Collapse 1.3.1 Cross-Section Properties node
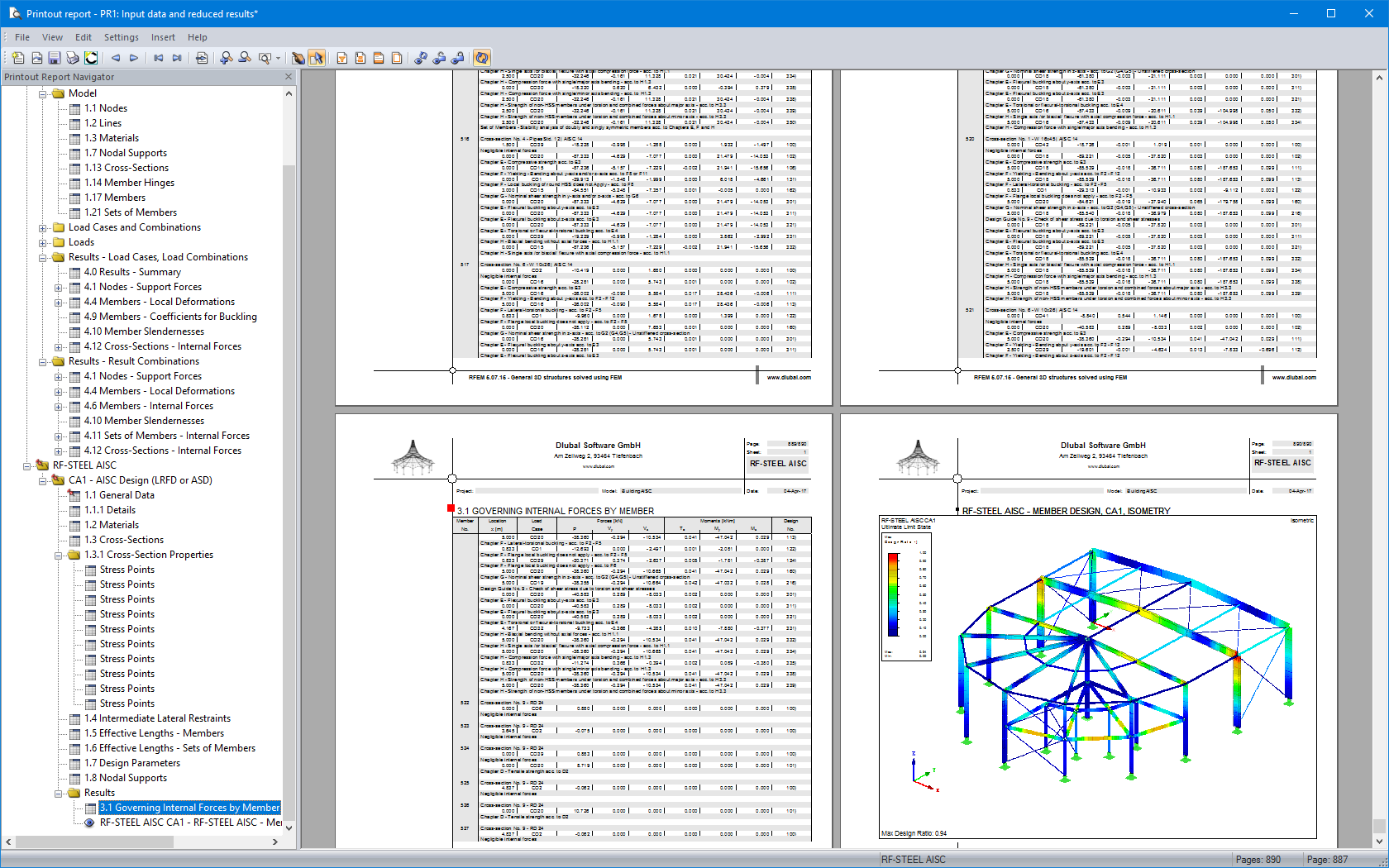This screenshot has height=868, width=1389. coord(58,555)
